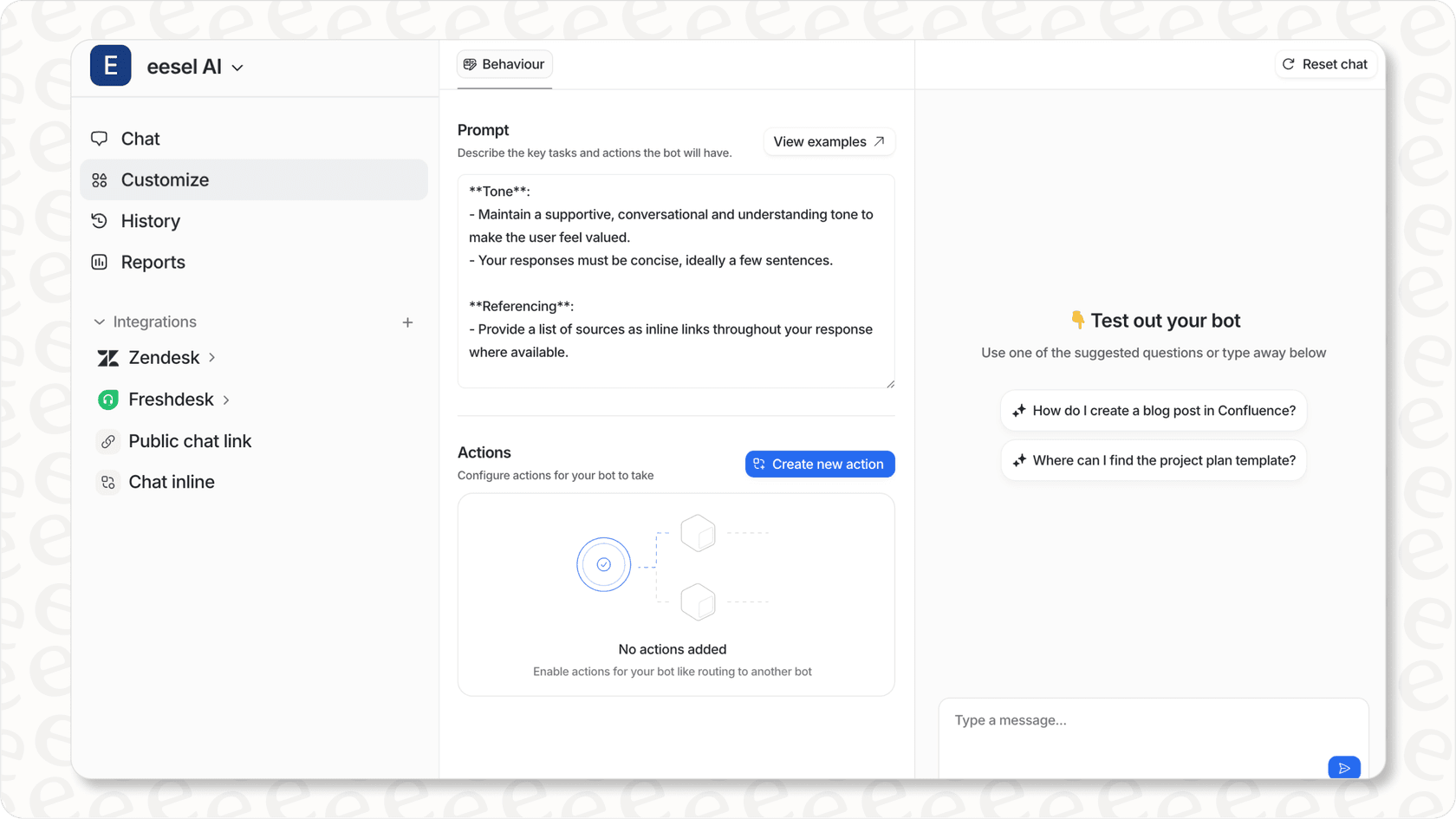
Task: Collapse the Integrations section chevron
Action: click(x=100, y=322)
